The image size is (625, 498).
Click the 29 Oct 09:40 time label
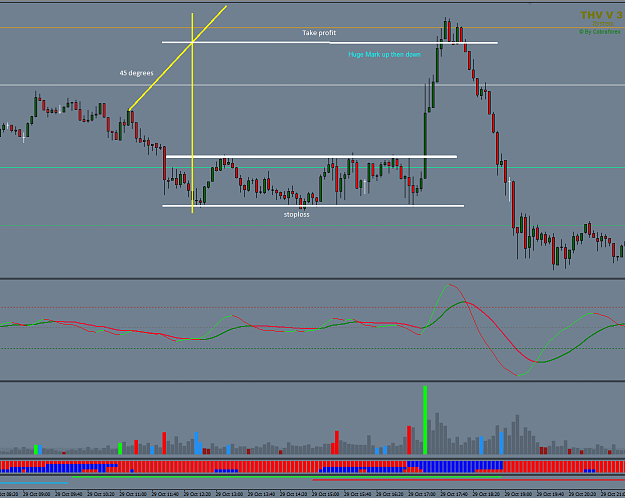pyautogui.click(x=69, y=494)
